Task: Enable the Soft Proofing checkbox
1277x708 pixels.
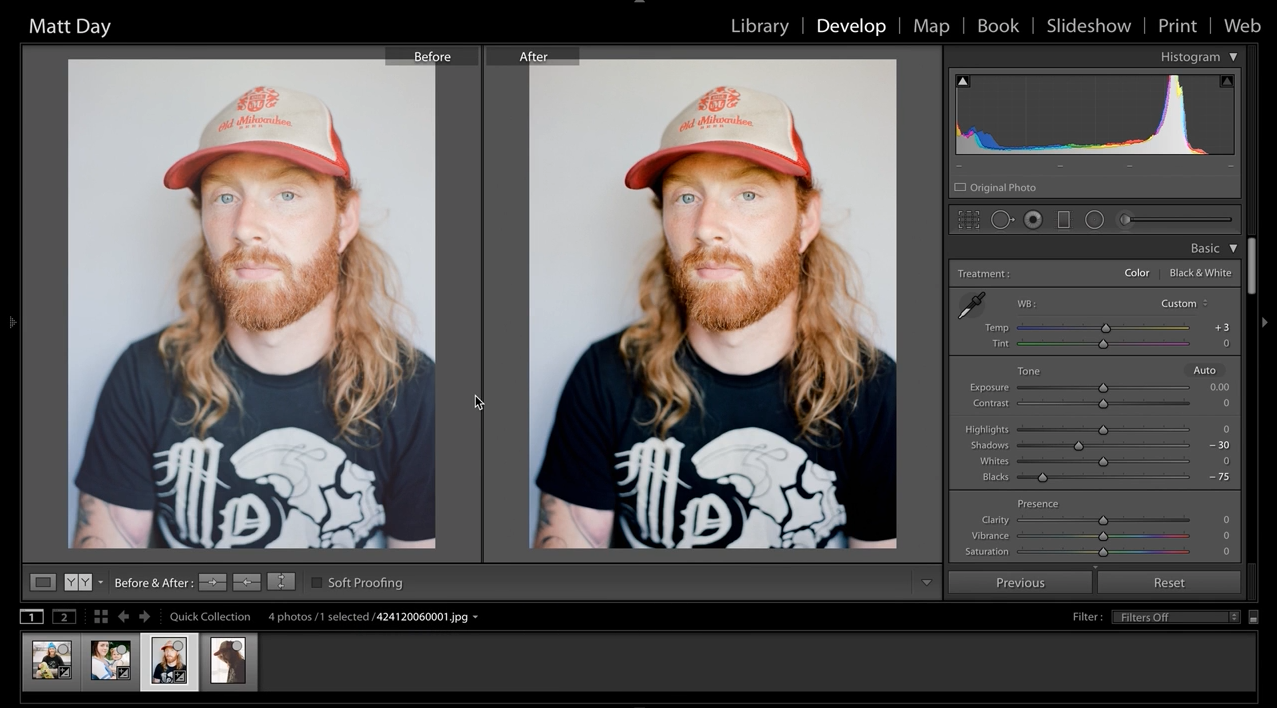Action: tap(317, 582)
